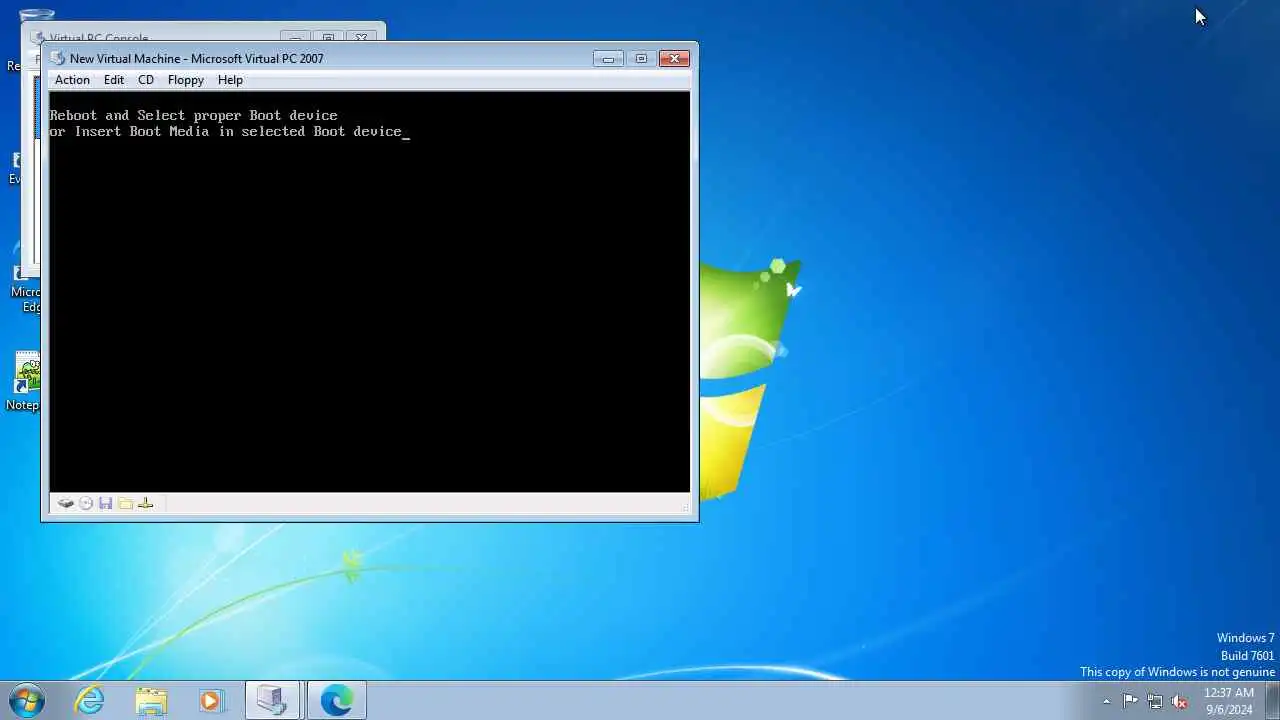The image size is (1280, 720).
Task: Open the clock showing 12:37 AM
Action: [1228, 701]
